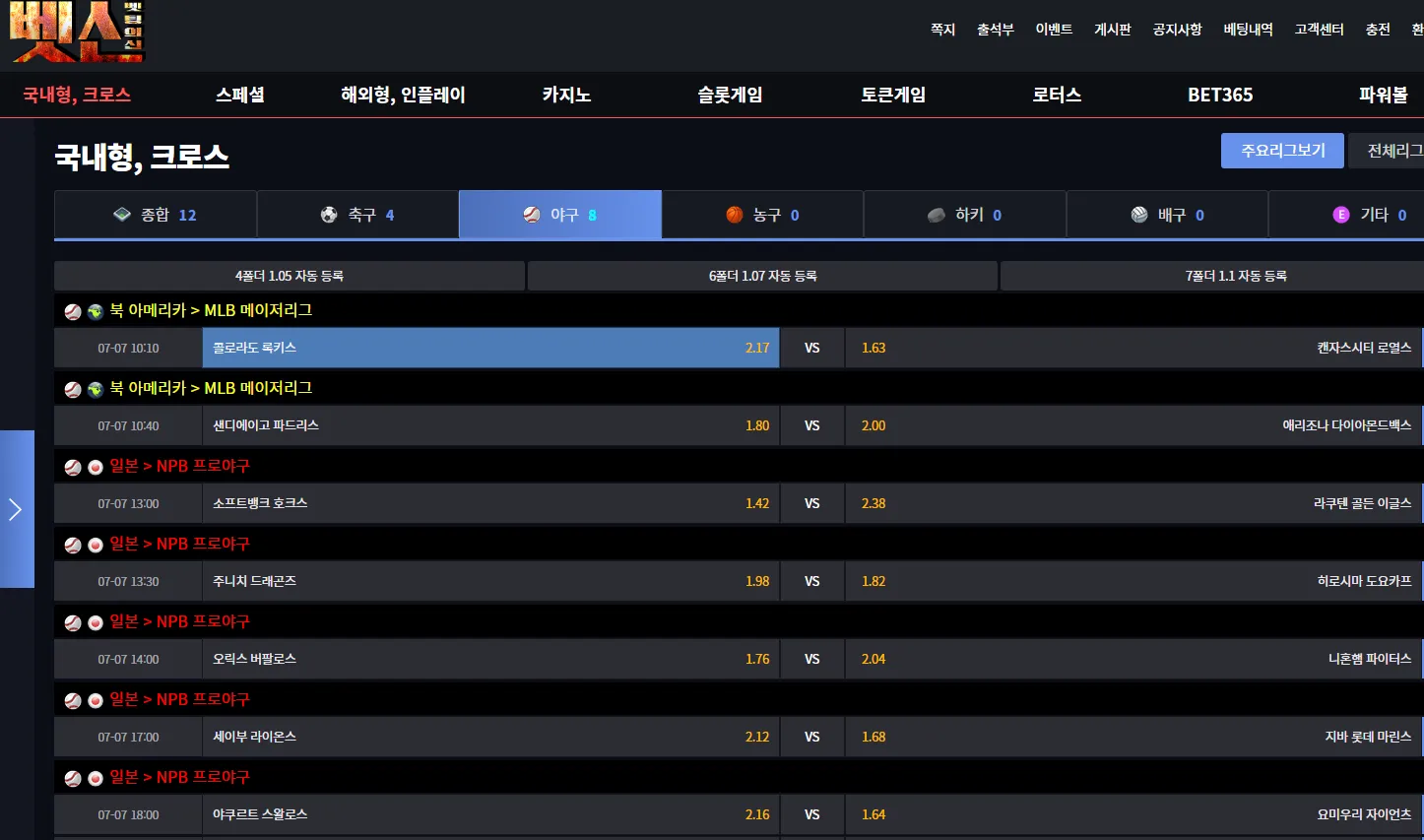Open the purple E icon for 기타

(x=1341, y=215)
